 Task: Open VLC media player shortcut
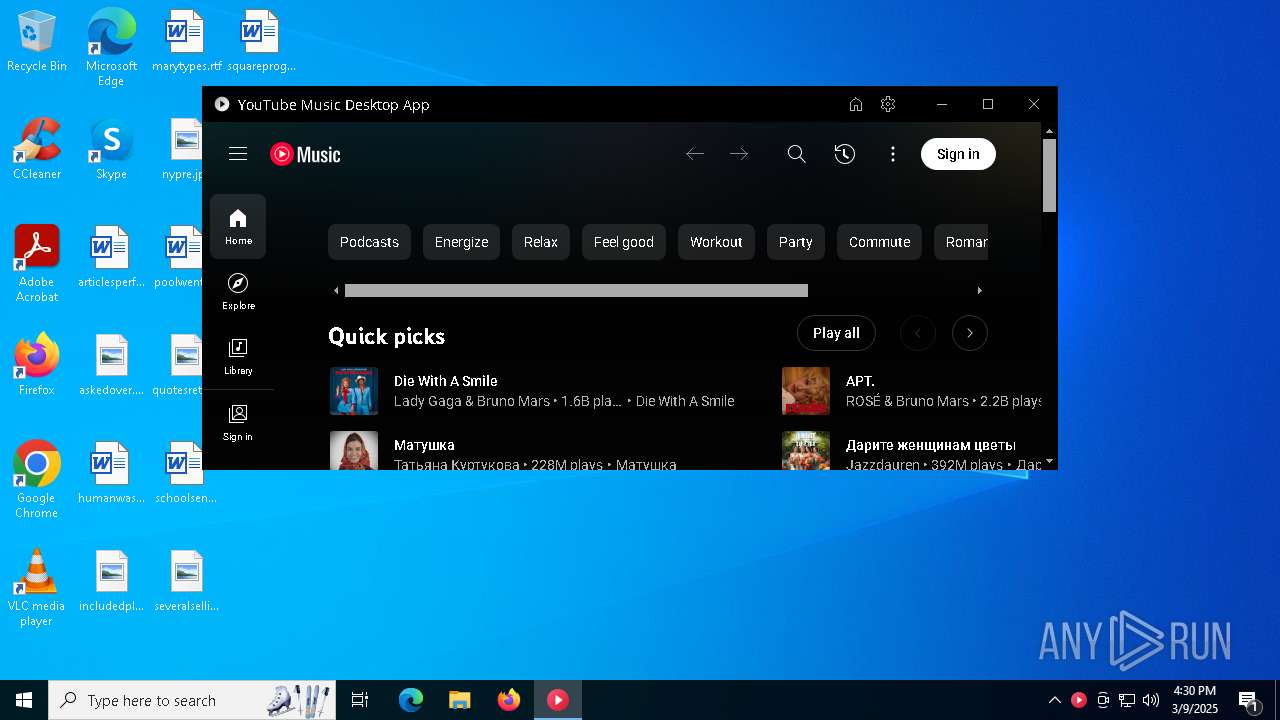(37, 588)
